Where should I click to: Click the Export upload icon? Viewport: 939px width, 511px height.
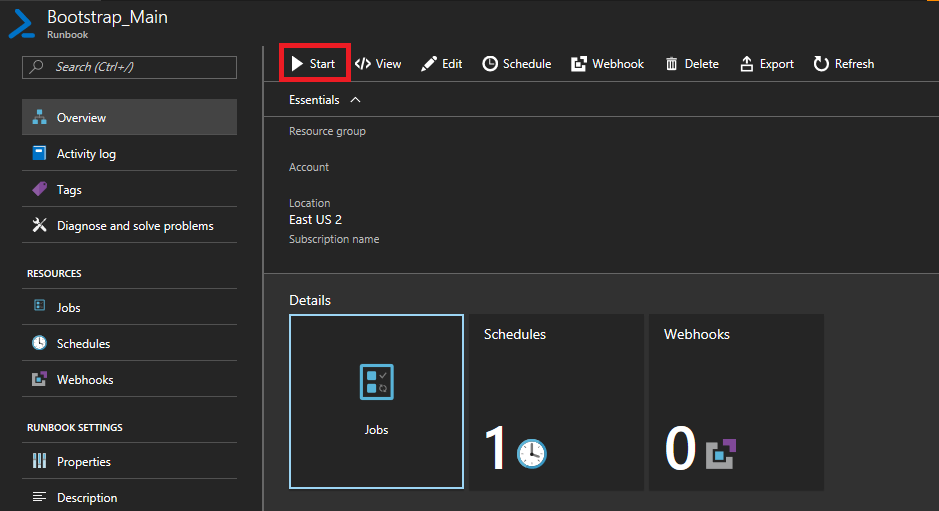(x=746, y=64)
